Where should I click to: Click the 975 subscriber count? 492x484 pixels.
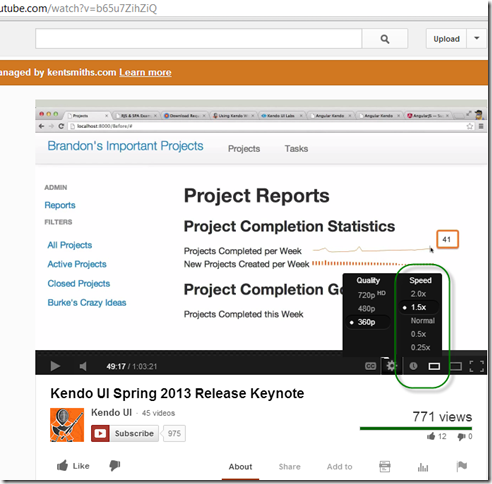click(x=174, y=433)
